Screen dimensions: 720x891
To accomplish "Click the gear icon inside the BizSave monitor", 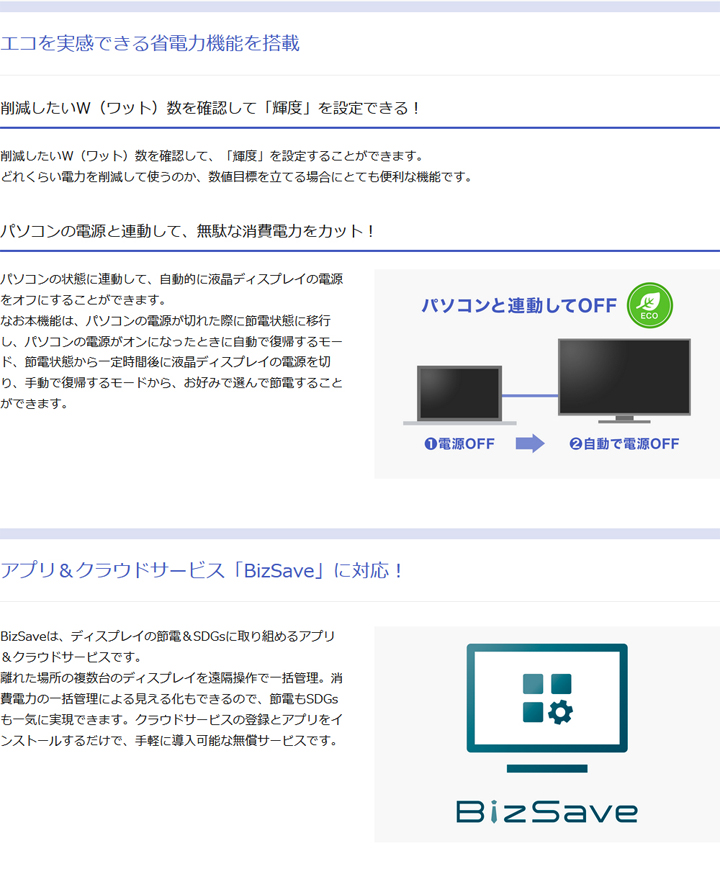I will 561,711.
